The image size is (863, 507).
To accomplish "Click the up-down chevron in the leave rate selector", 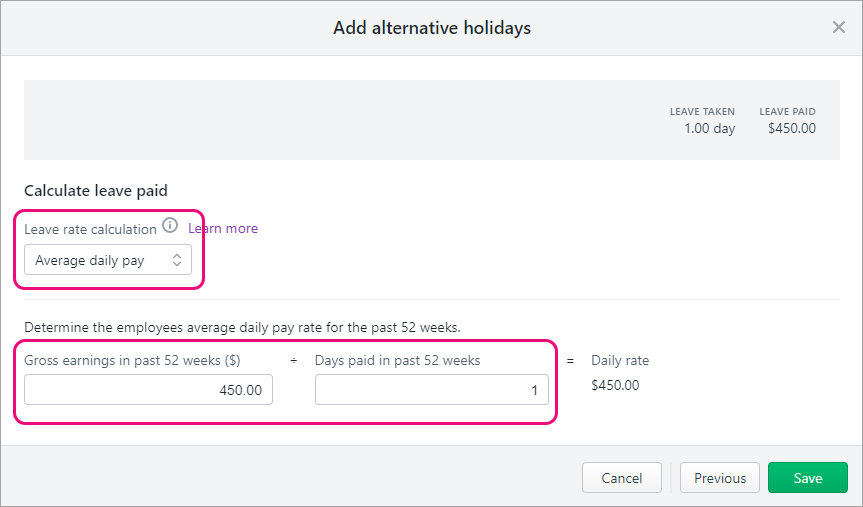I will 177,260.
